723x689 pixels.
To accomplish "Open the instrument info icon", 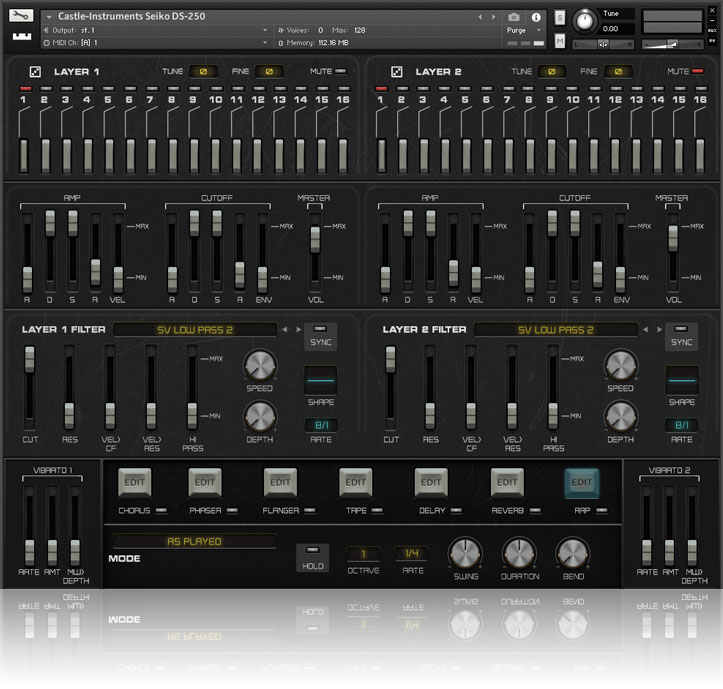I will click(x=536, y=17).
